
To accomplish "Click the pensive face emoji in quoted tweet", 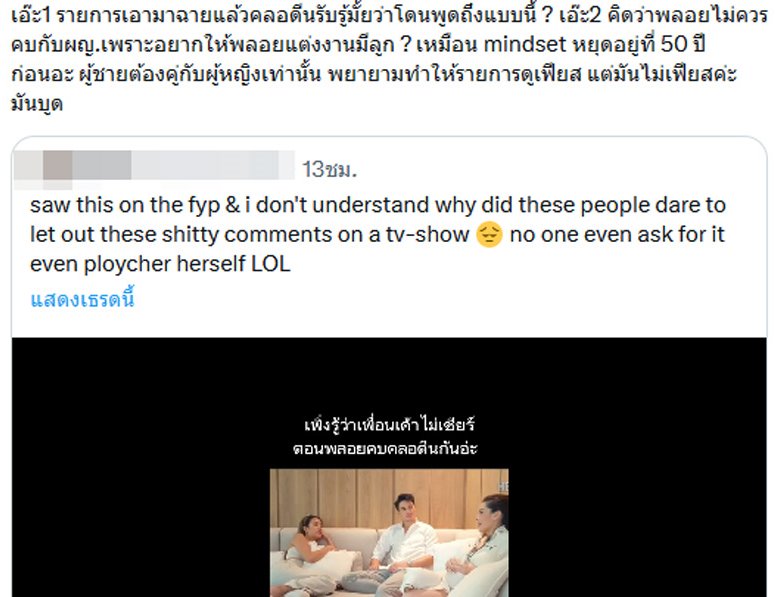I will coord(489,235).
